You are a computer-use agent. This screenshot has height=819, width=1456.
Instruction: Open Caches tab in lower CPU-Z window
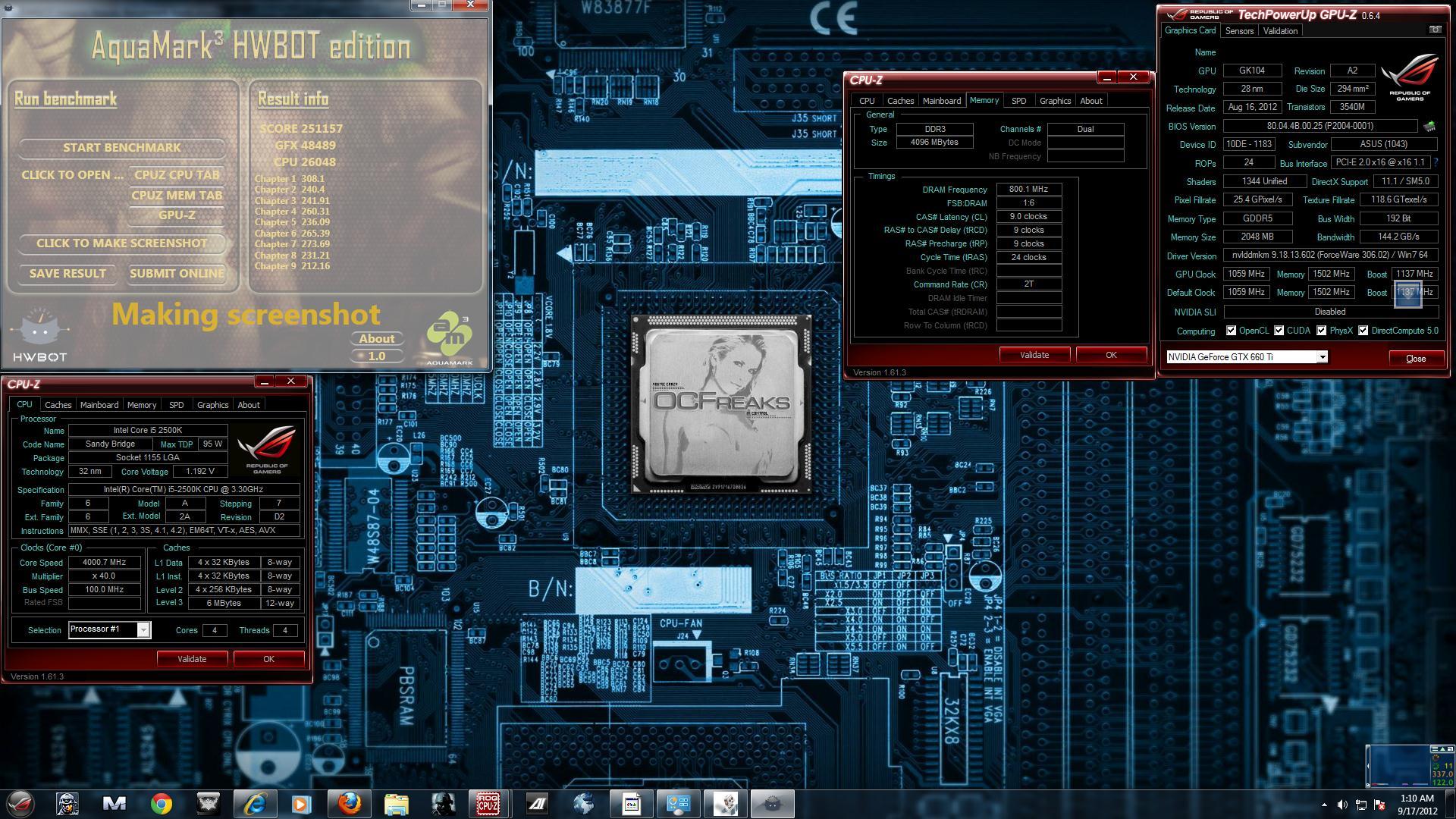pos(58,405)
